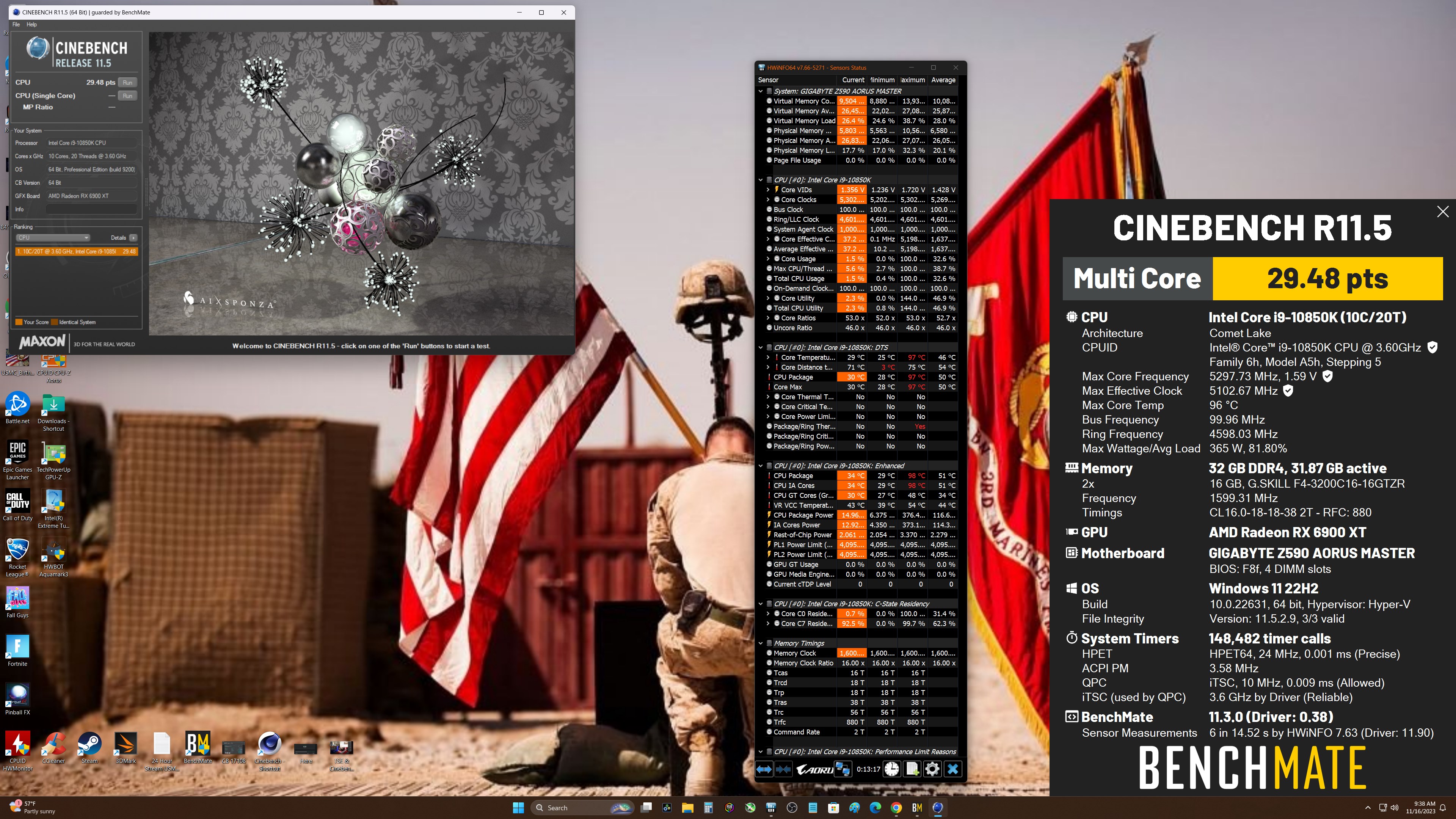
Task: Open HWiNFO sensor settings gear icon
Action: [x=932, y=769]
